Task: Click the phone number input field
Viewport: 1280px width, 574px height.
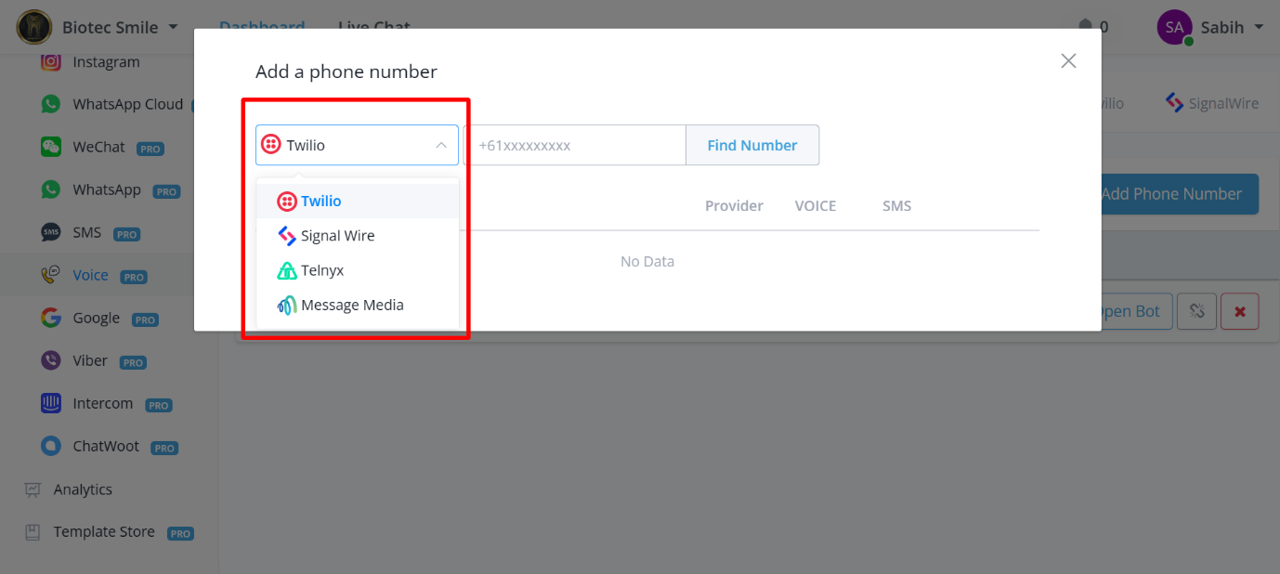Action: tap(574, 145)
